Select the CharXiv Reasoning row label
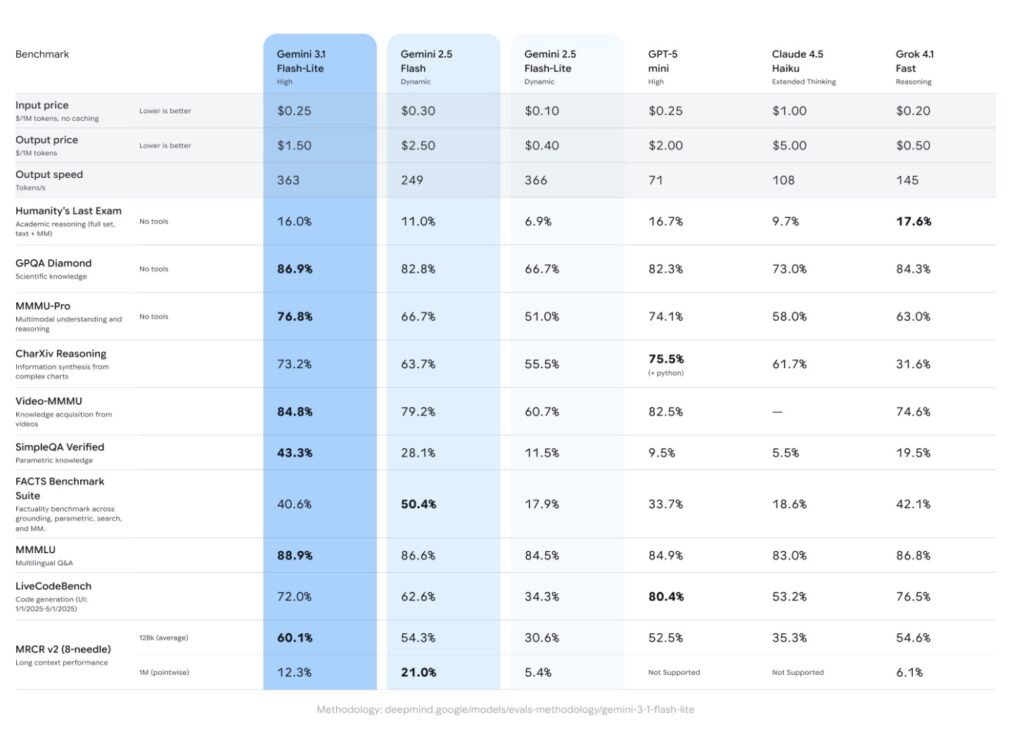The height and width of the screenshot is (731, 1024). coord(61,354)
